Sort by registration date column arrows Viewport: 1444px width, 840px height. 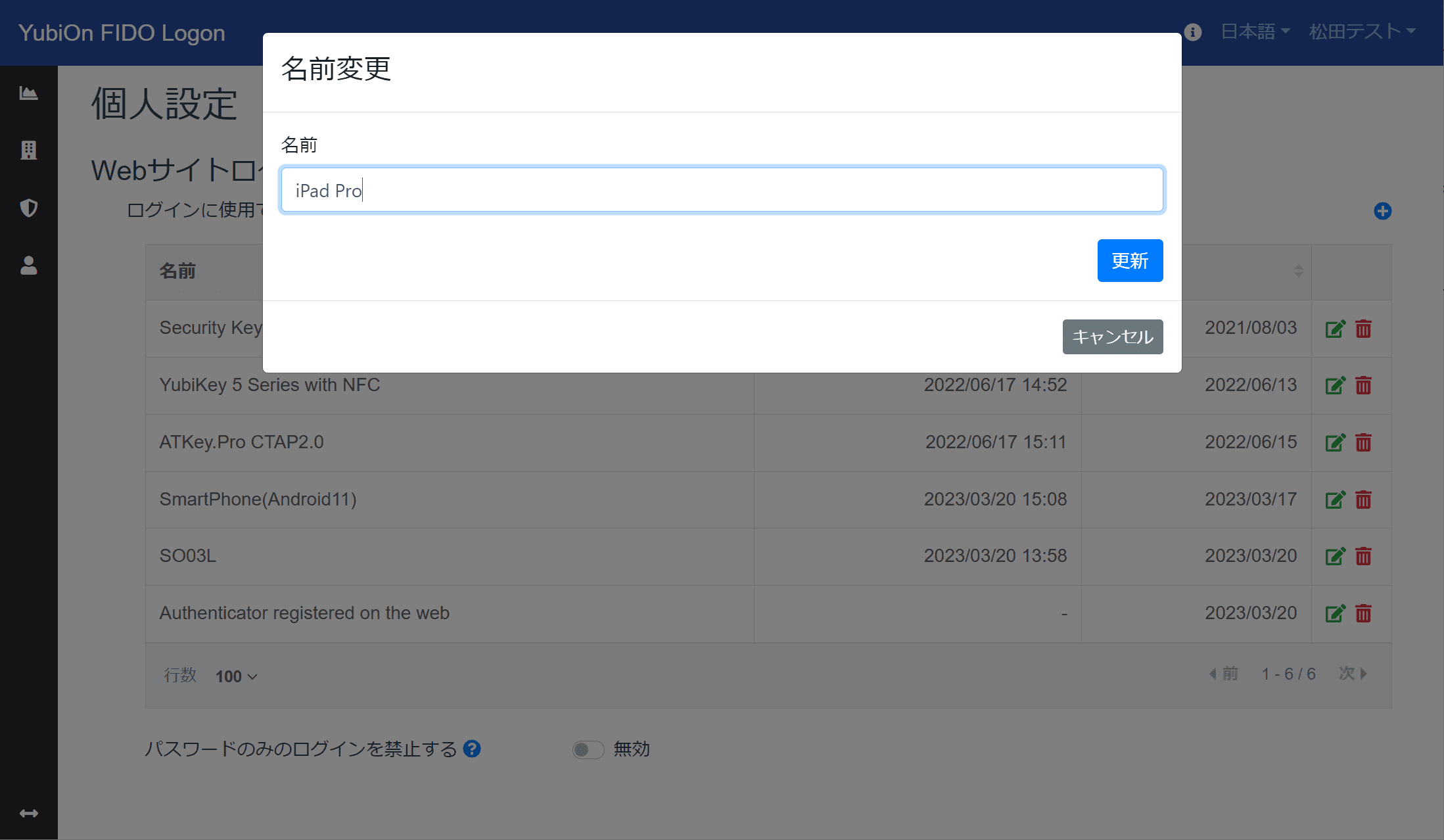(x=1298, y=271)
